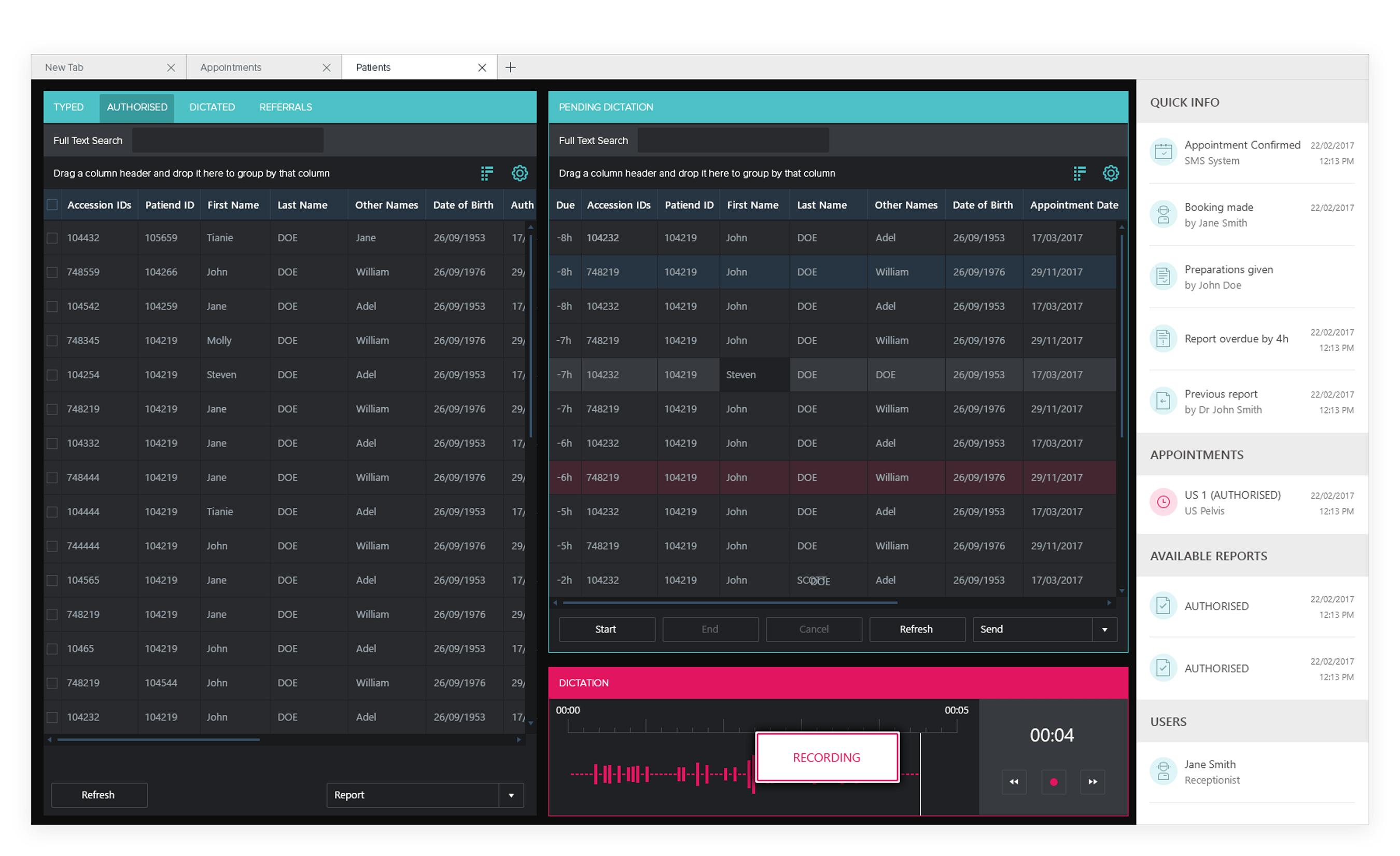Expand the Report dropdown arrow
Image resolution: width=1400 pixels, height=856 pixels.
(x=511, y=795)
